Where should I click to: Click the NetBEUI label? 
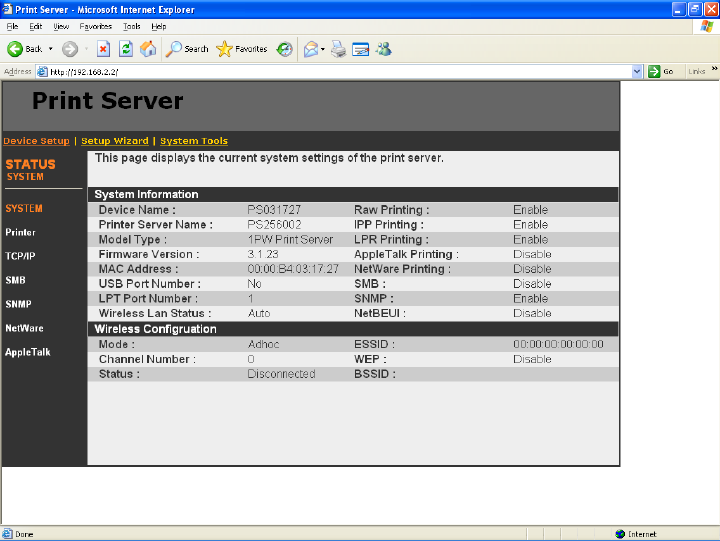[380, 313]
